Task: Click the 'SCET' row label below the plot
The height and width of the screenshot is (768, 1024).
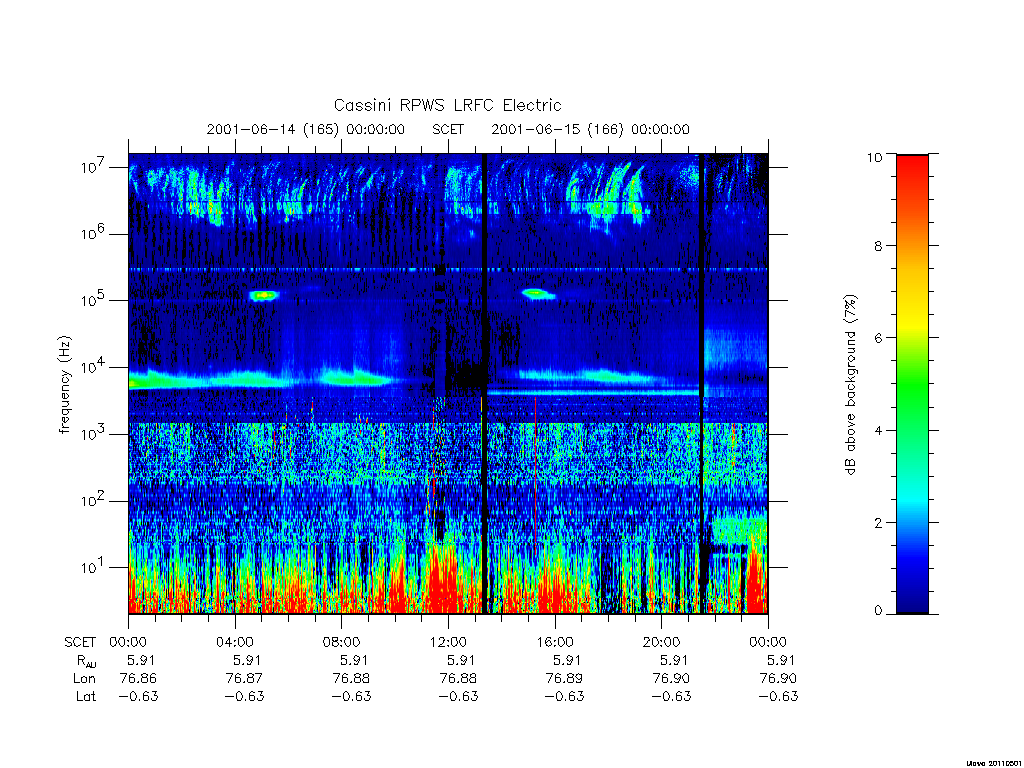Action: pyautogui.click(x=80, y=643)
